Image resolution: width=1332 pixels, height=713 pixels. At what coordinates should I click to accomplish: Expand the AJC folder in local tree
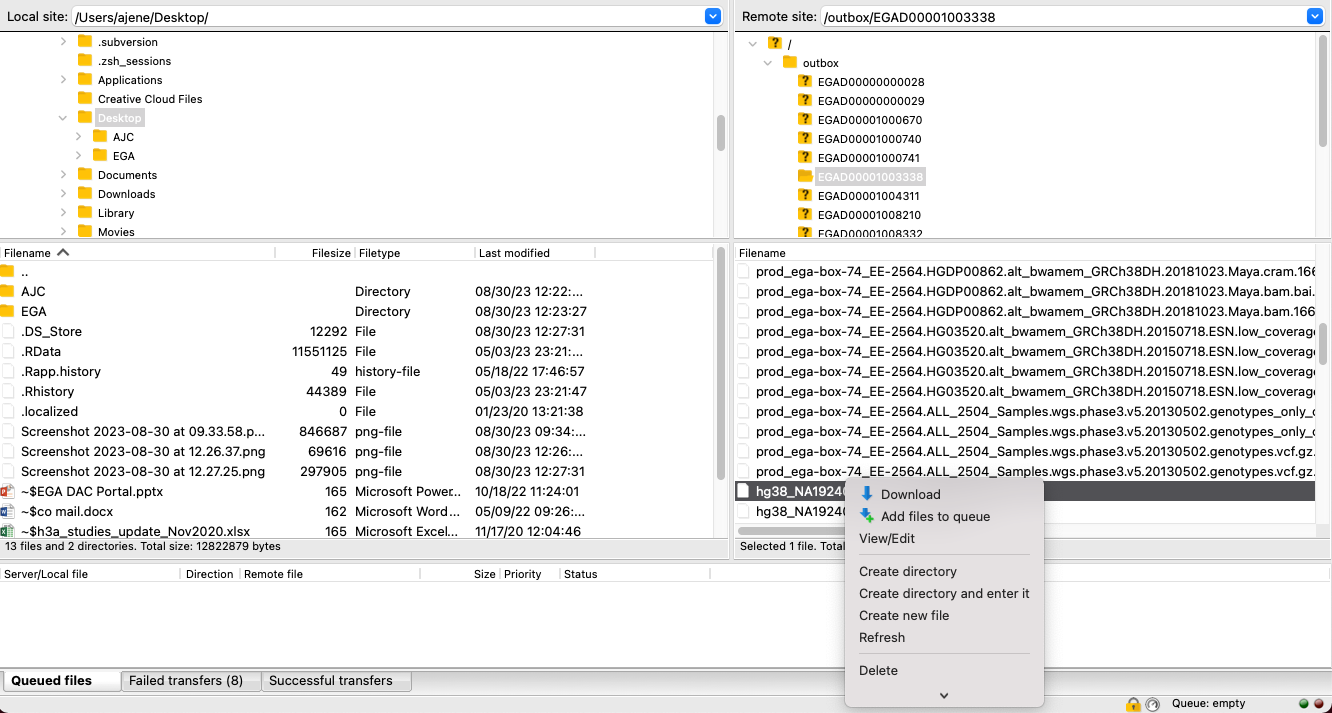point(79,137)
